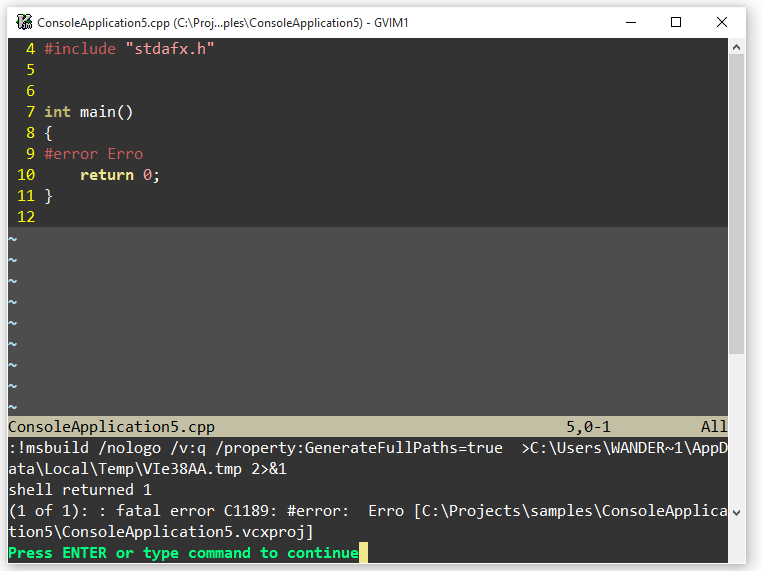Click the ConsoleApplication5.cpp status line name

[111, 427]
